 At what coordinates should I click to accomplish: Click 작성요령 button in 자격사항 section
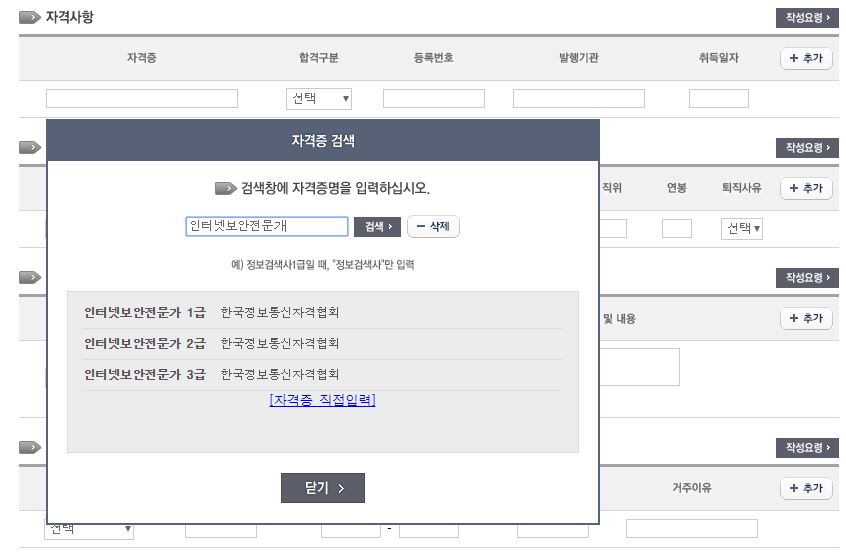click(806, 18)
